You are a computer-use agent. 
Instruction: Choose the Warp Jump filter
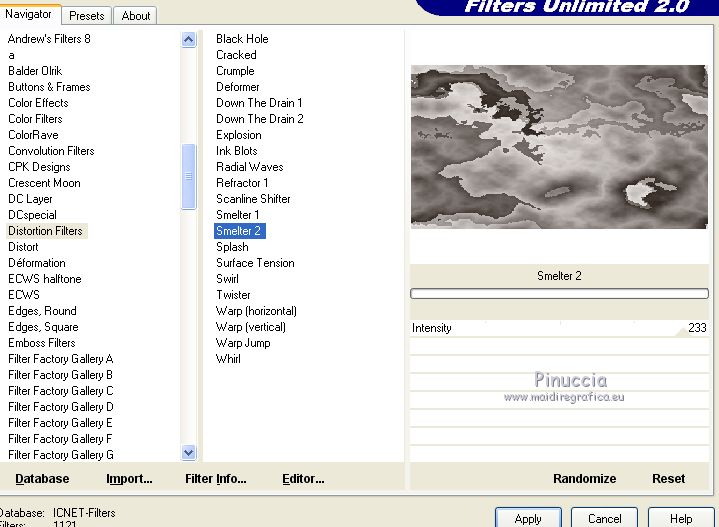pos(243,343)
